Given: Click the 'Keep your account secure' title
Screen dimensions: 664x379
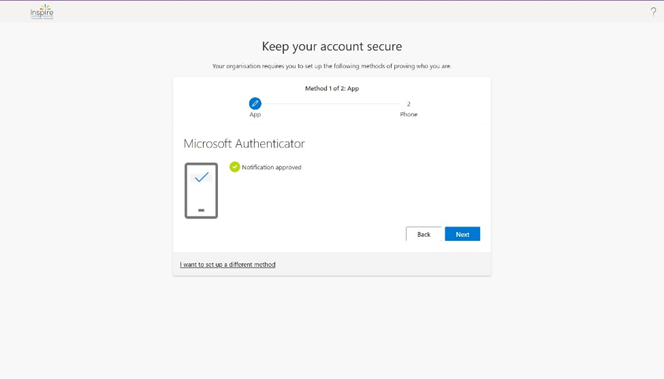Looking at the screenshot, I should pyautogui.click(x=332, y=46).
